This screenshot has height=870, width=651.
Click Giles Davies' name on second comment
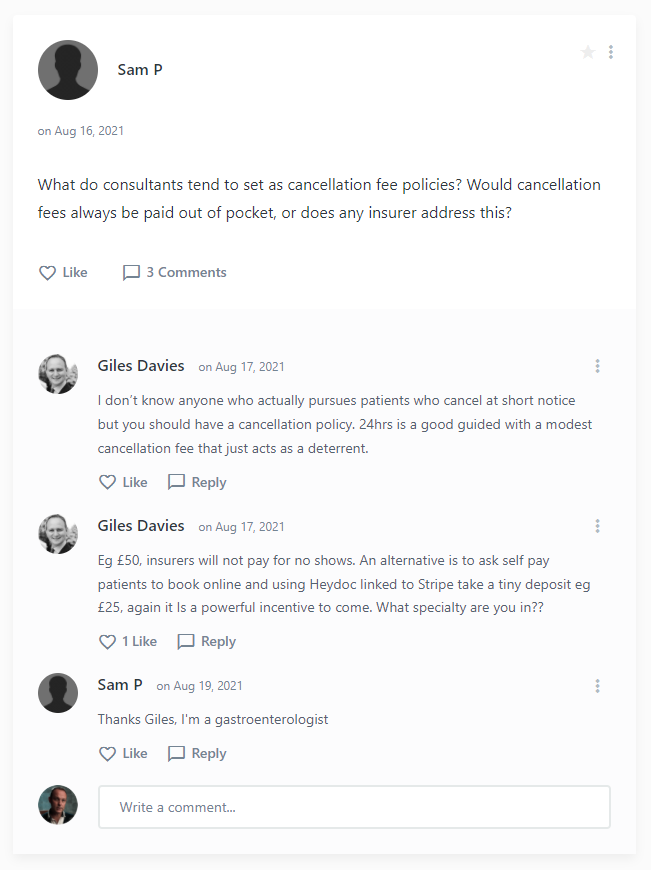click(141, 526)
